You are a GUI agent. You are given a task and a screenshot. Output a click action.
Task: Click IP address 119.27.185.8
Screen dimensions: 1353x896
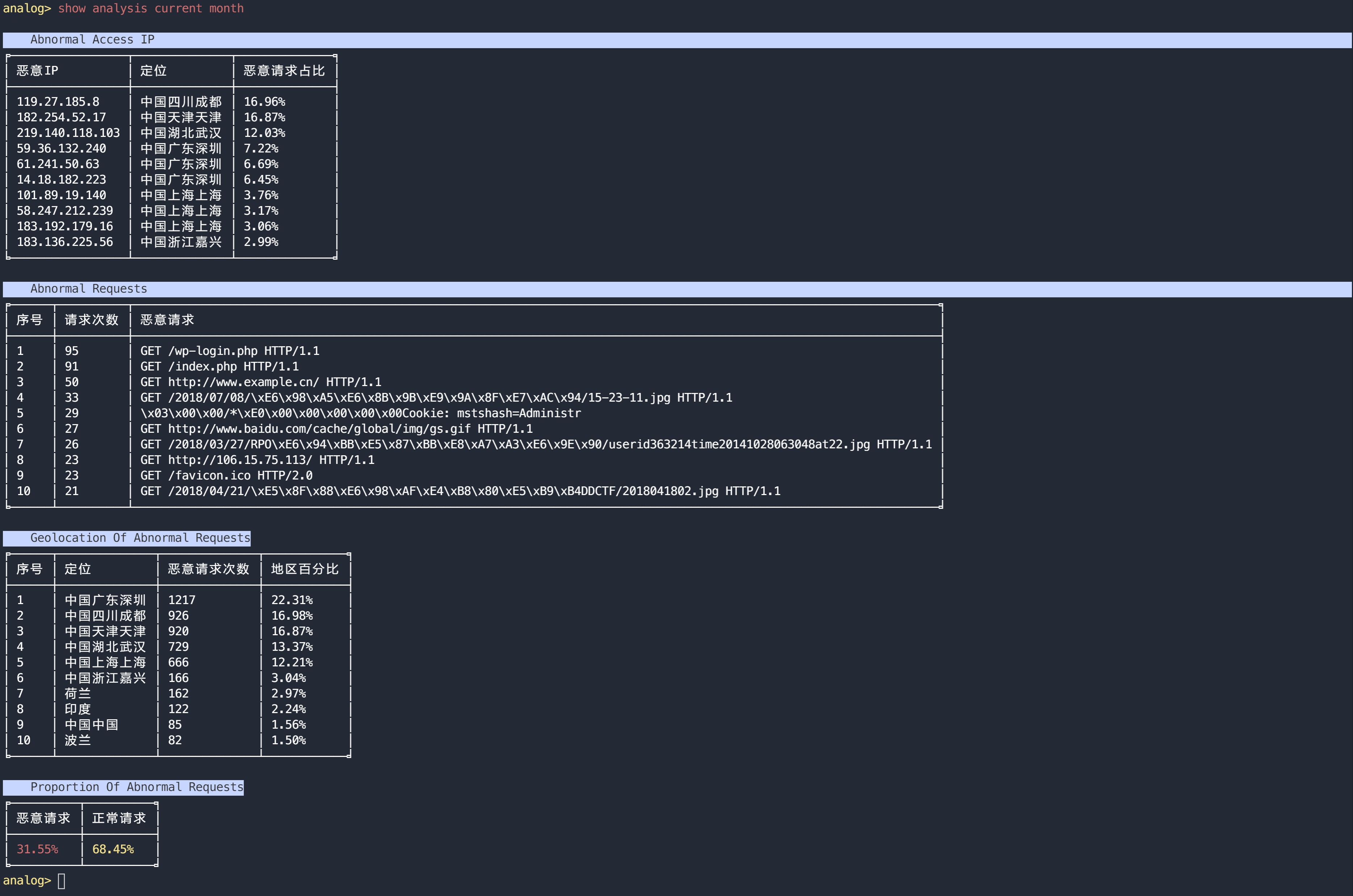point(58,102)
